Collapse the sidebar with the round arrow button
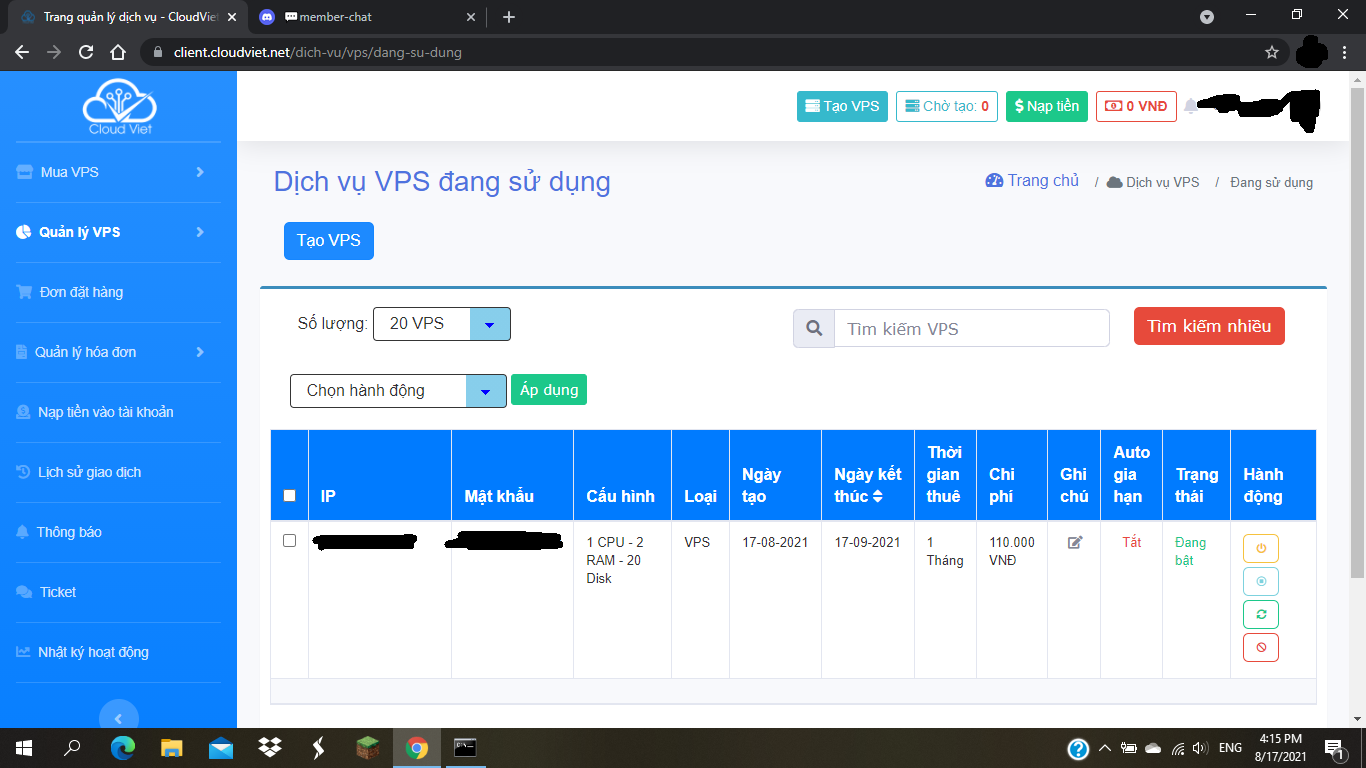Viewport: 1366px width, 768px height. click(119, 718)
